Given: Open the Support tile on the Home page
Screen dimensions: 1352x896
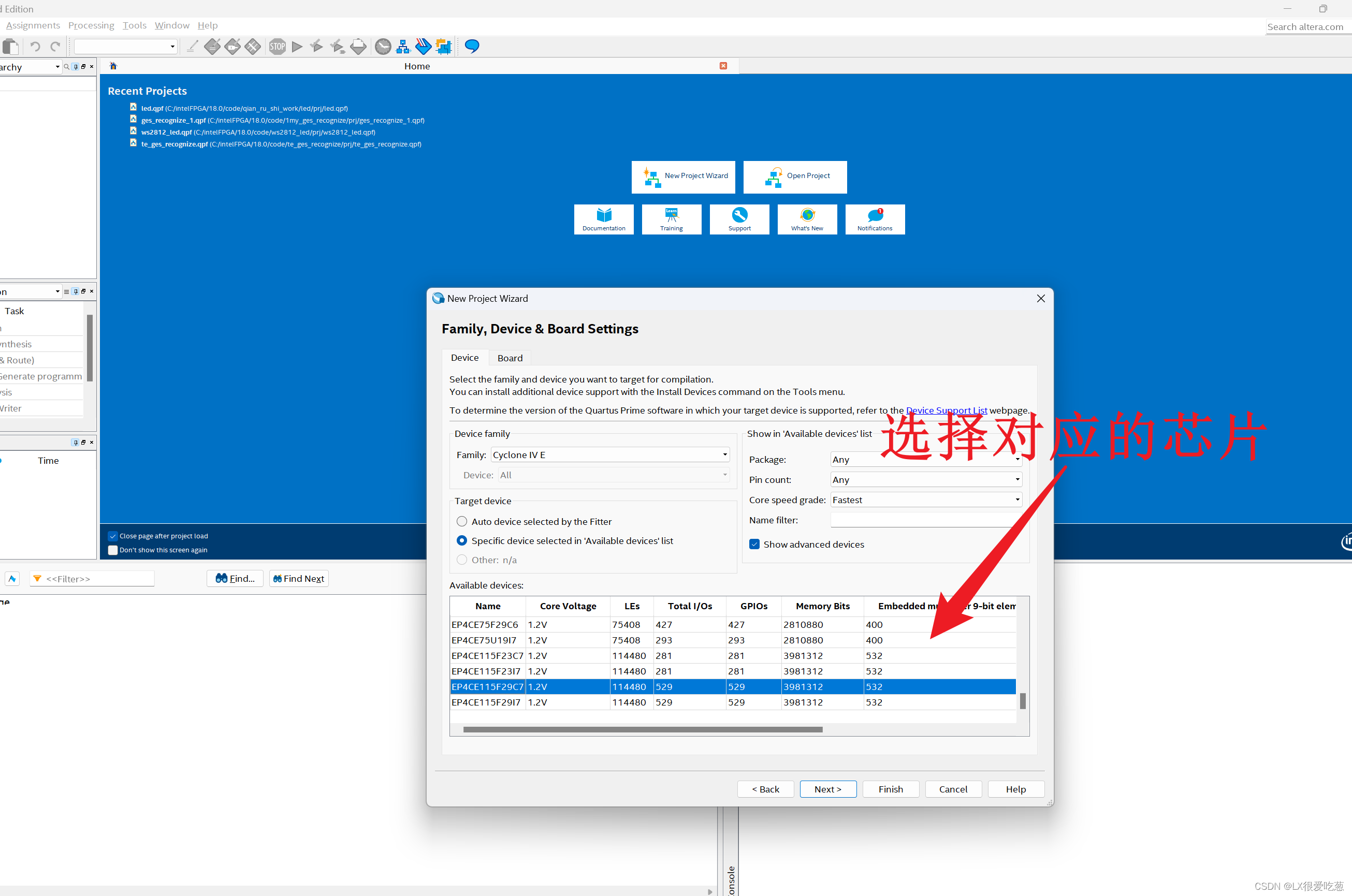Looking at the screenshot, I should click(x=739, y=219).
